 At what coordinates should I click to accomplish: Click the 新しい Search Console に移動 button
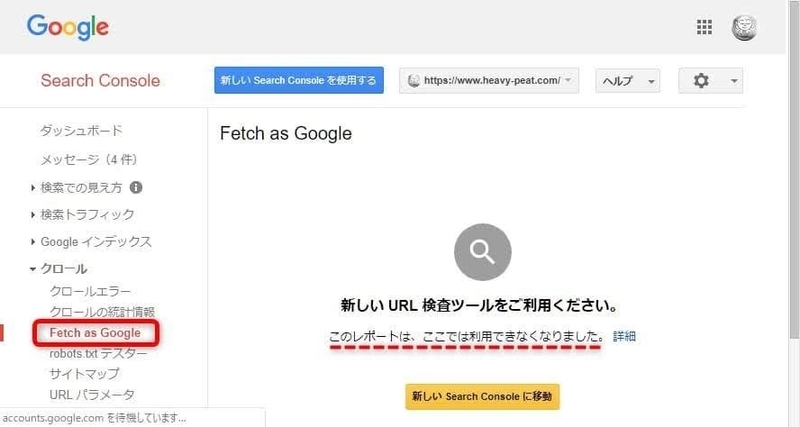[482, 396]
